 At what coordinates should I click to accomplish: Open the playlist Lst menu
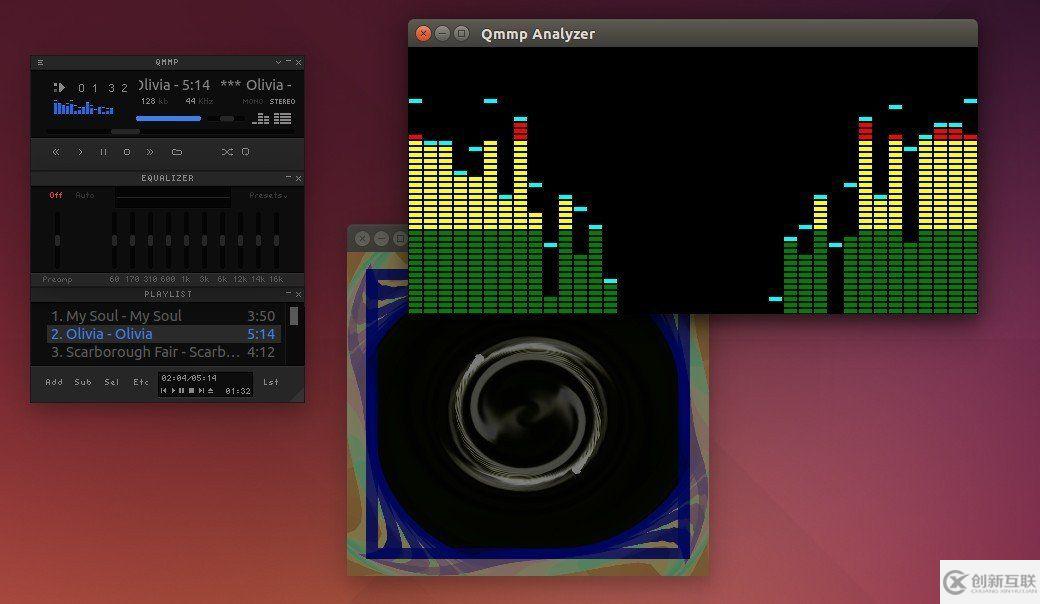click(x=271, y=382)
